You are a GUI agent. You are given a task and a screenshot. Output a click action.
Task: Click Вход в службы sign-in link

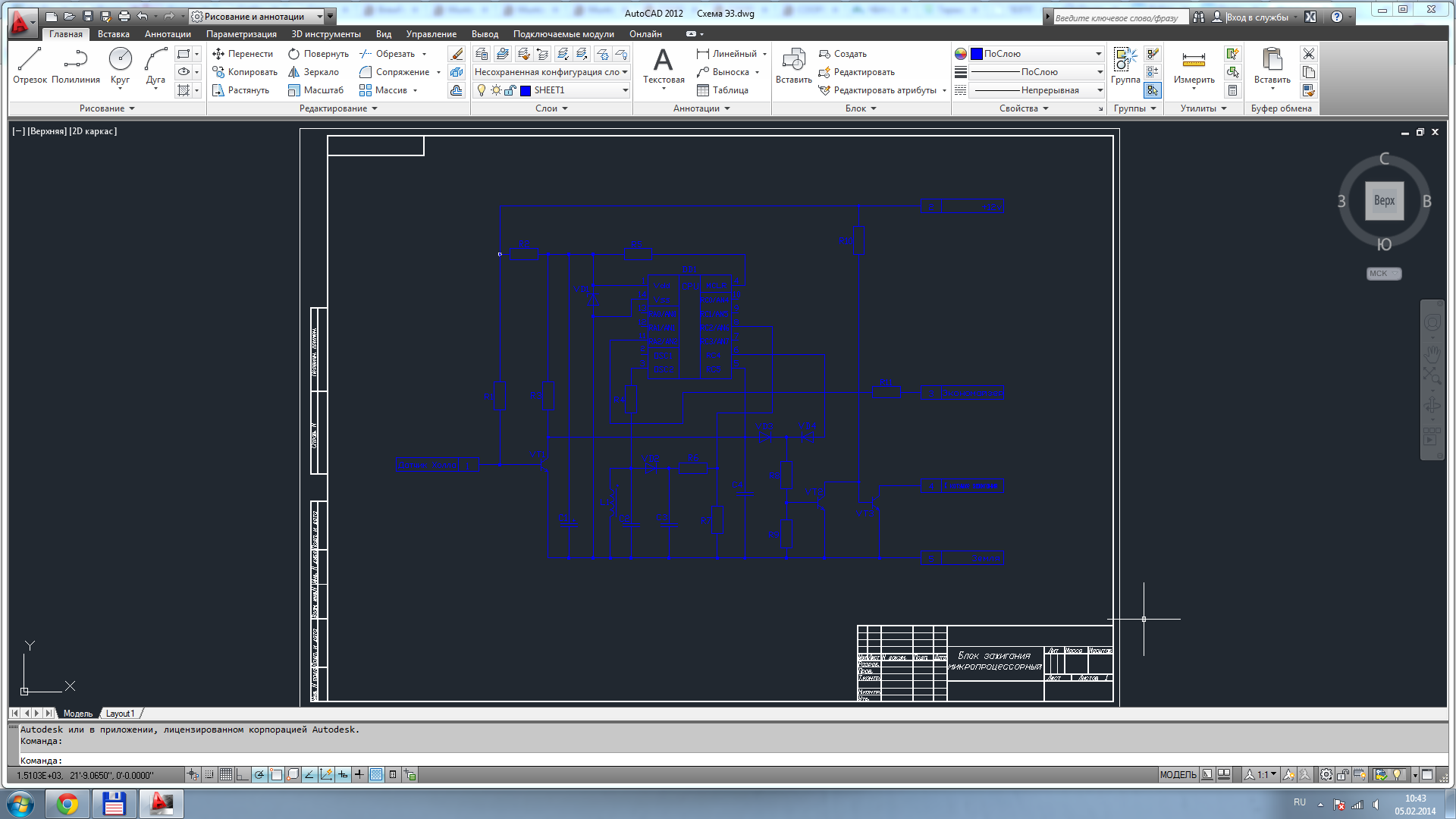1257,17
